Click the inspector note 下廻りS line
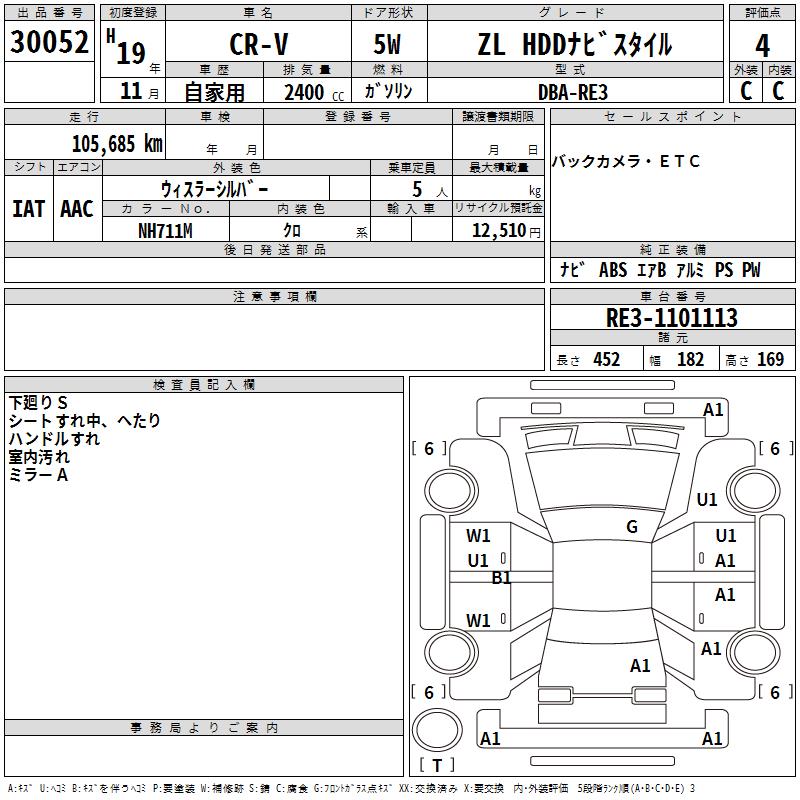The image size is (800, 800). 38,403
